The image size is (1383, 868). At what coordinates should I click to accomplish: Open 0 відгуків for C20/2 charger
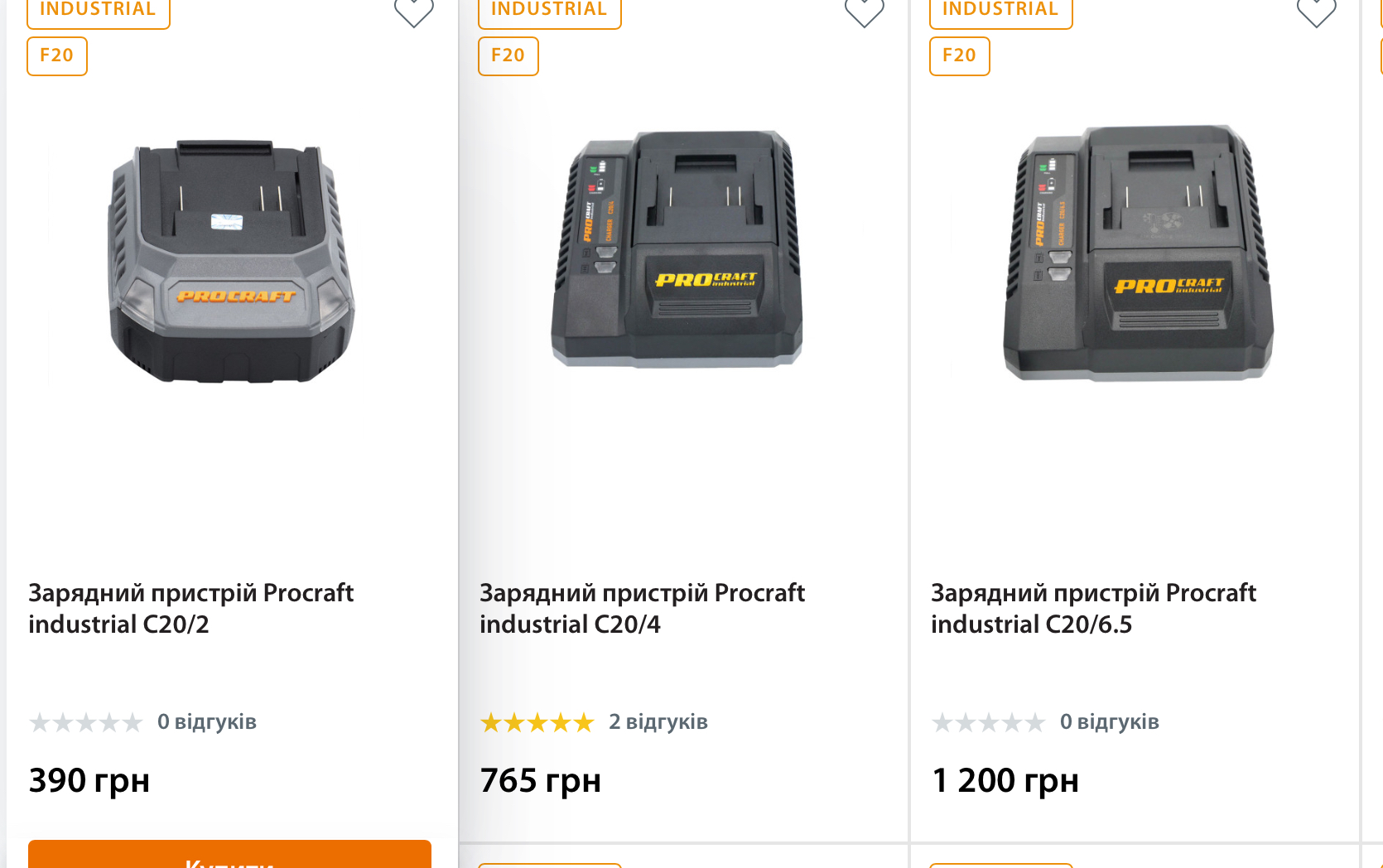click(207, 722)
